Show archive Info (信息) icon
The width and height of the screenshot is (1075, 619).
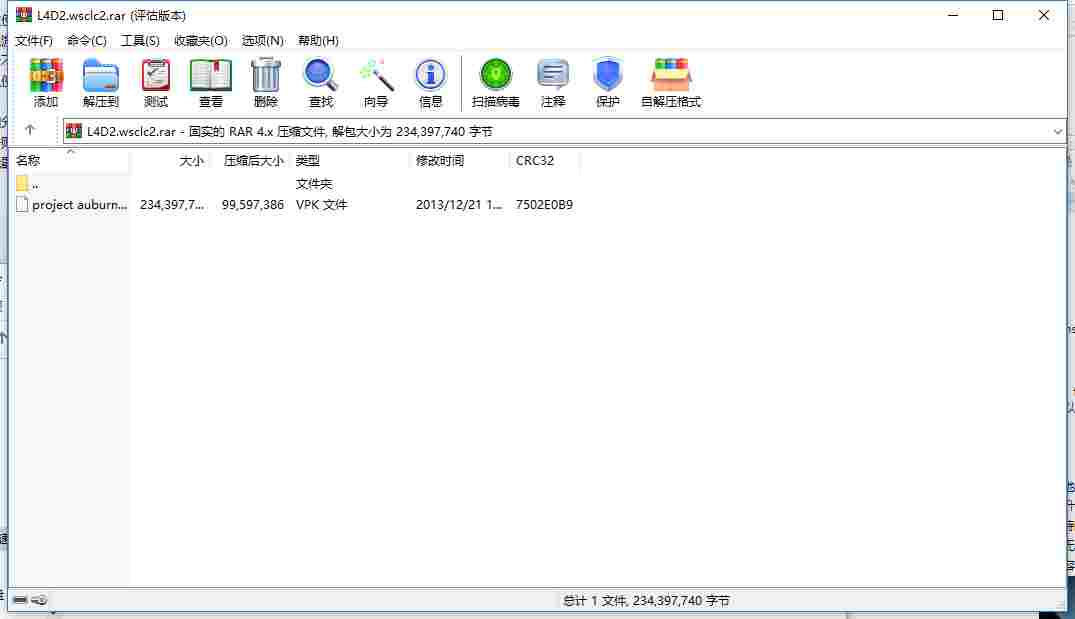[431, 76]
